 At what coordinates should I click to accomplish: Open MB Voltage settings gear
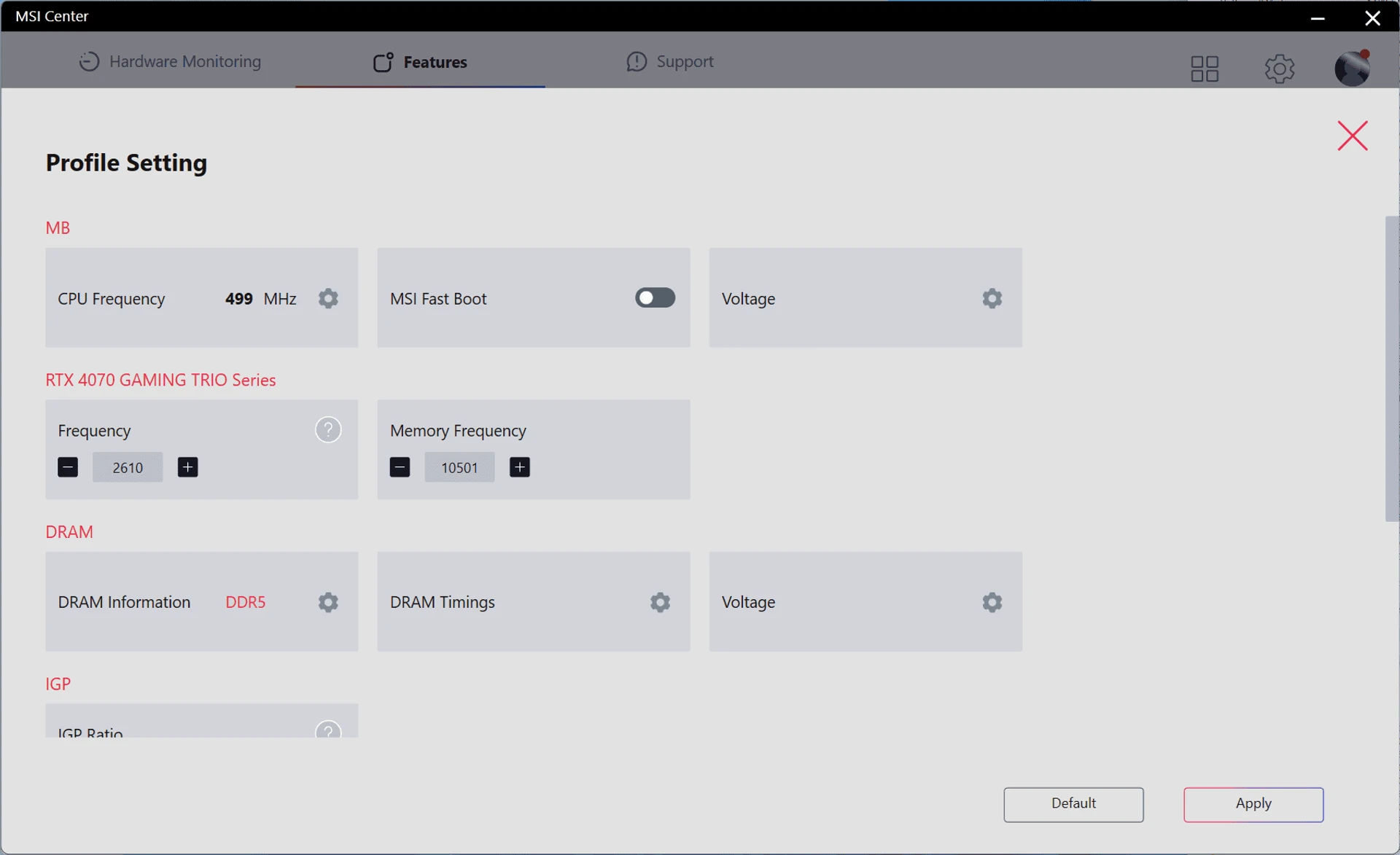click(x=992, y=298)
